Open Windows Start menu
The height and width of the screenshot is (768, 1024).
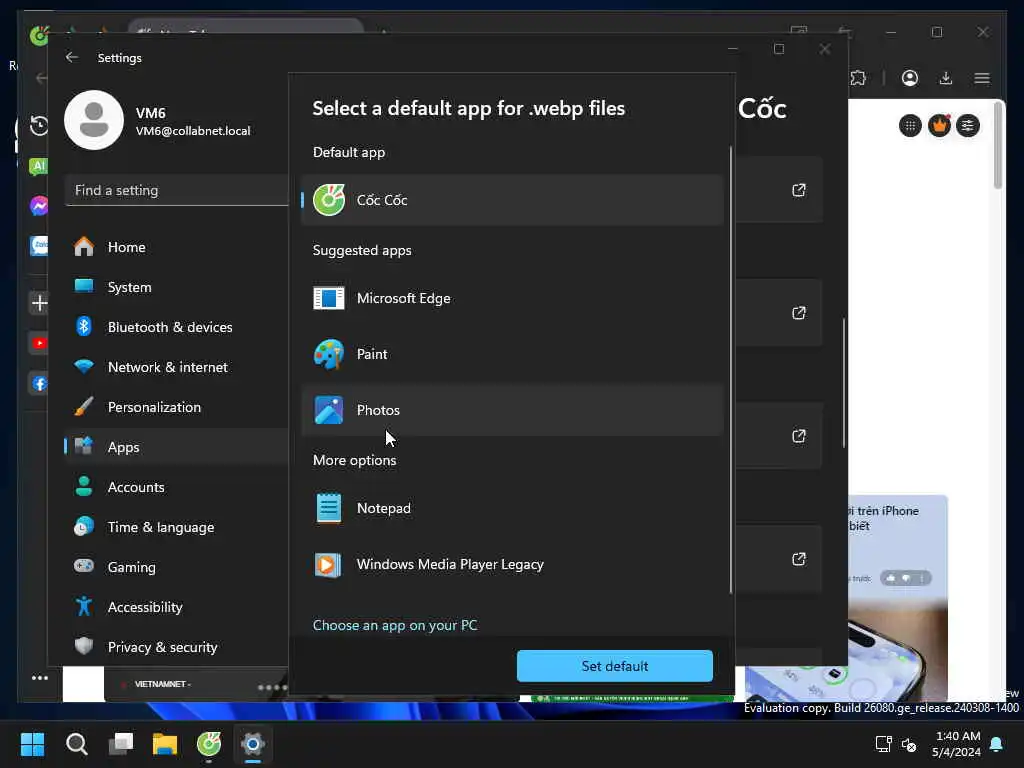click(x=32, y=744)
